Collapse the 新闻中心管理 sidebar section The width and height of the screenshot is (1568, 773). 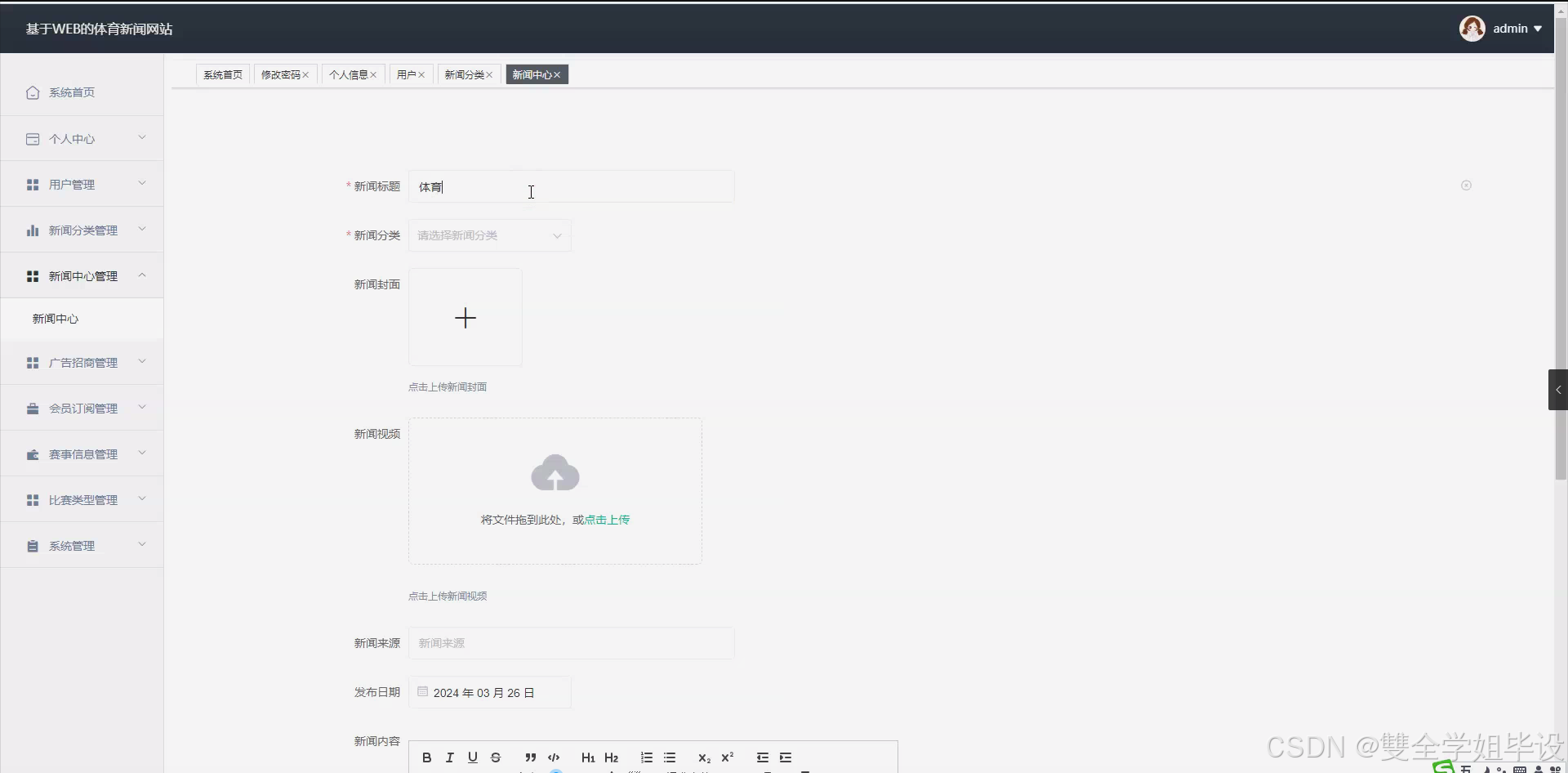[82, 275]
